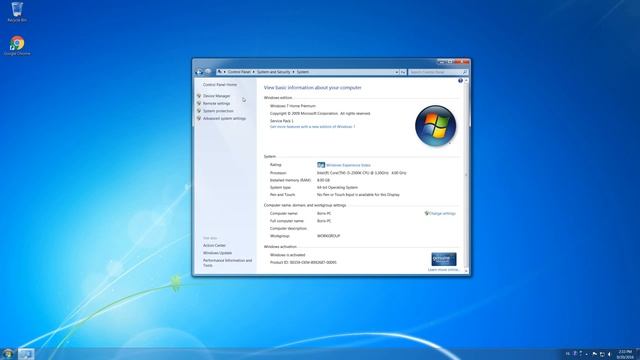This screenshot has width=640, height=360.
Task: Click the Windows Experience Index rating badge
Action: [321, 165]
